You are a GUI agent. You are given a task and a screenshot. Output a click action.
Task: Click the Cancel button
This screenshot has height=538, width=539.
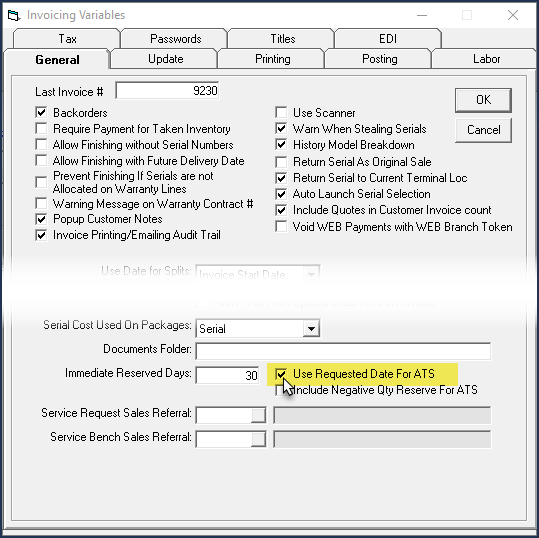(483, 130)
